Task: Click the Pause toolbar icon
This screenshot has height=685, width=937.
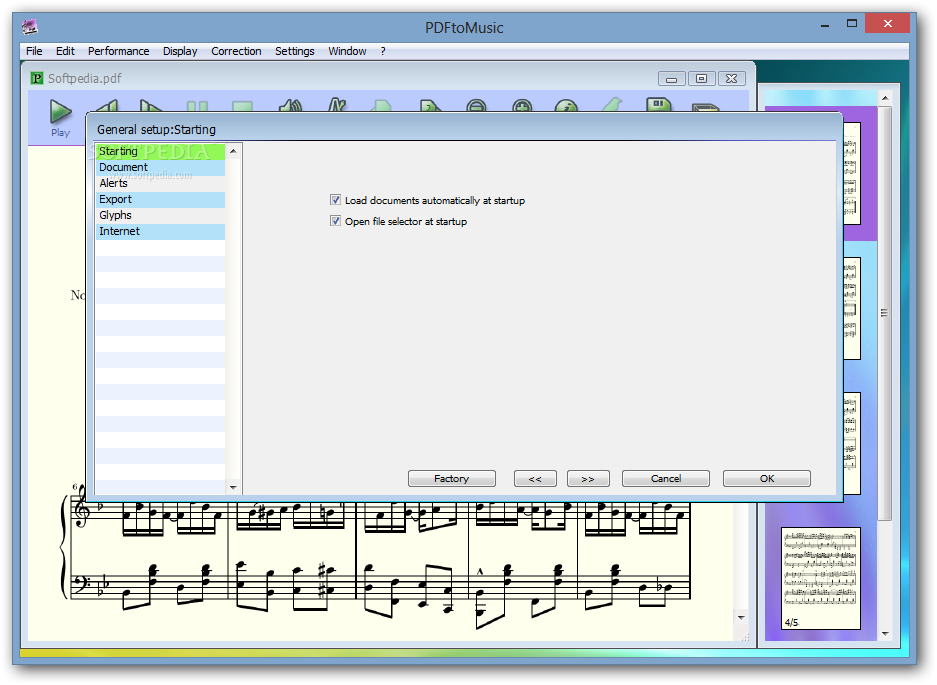Action: (x=197, y=106)
